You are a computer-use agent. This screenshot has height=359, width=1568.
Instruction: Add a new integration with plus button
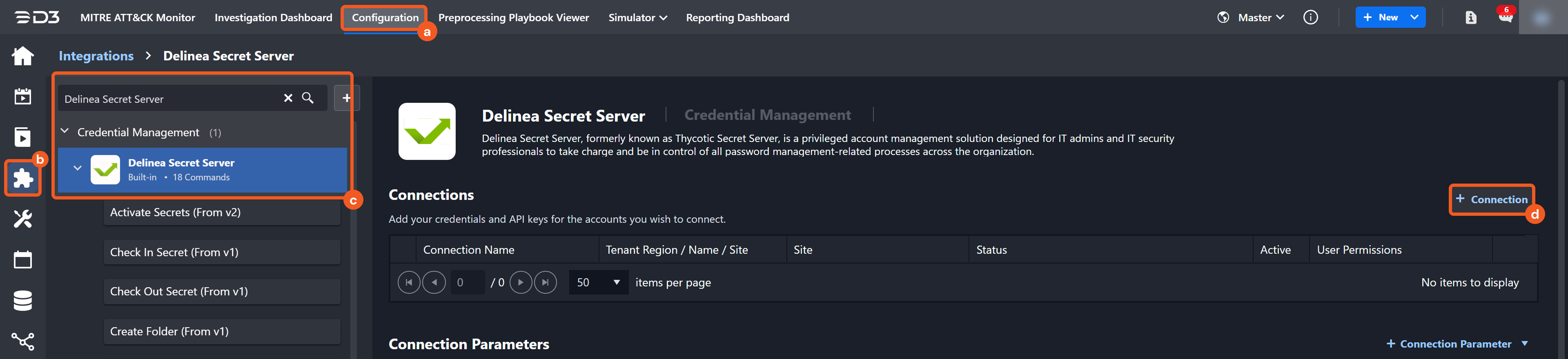coord(346,98)
